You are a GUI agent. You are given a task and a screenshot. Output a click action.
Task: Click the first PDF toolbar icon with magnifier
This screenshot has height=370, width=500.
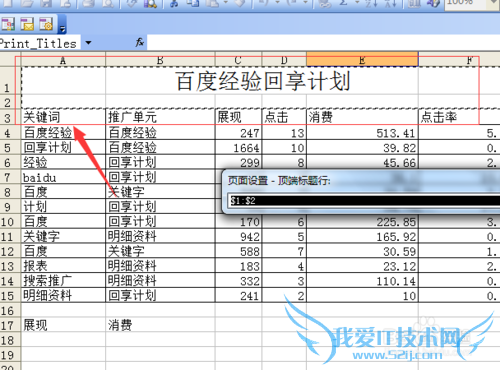(8, 24)
